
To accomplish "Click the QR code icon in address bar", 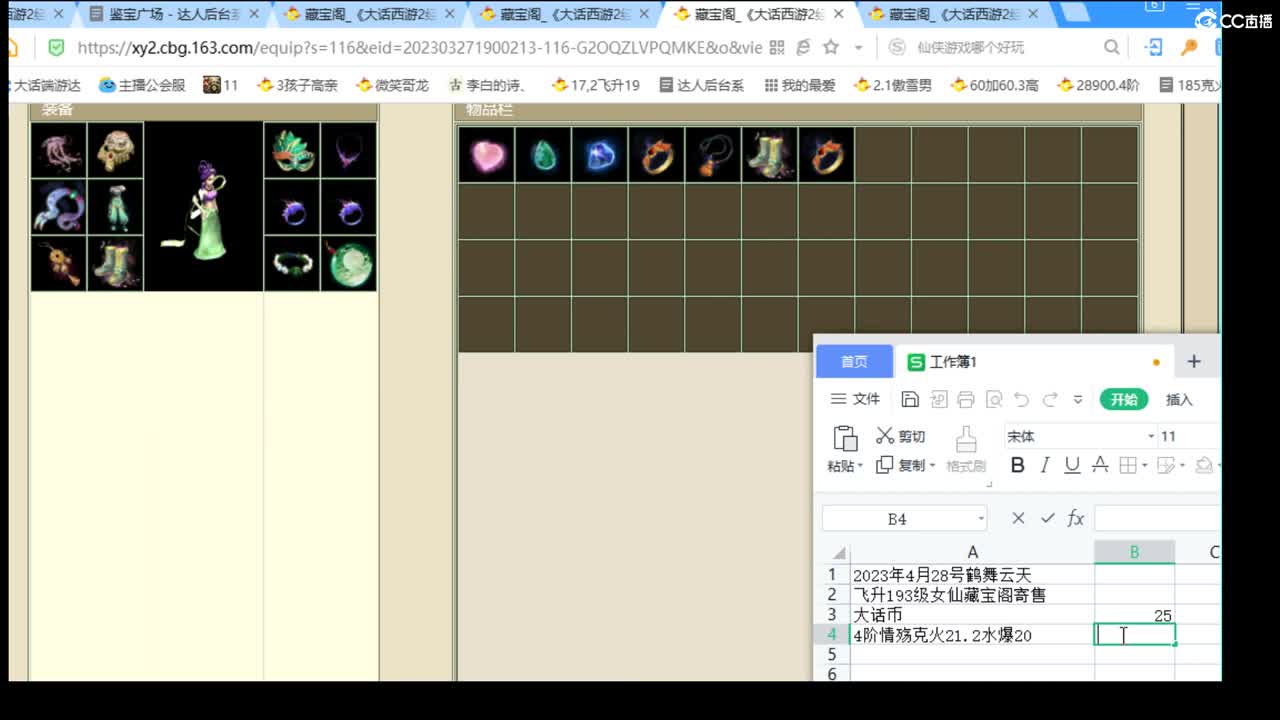I will click(777, 47).
